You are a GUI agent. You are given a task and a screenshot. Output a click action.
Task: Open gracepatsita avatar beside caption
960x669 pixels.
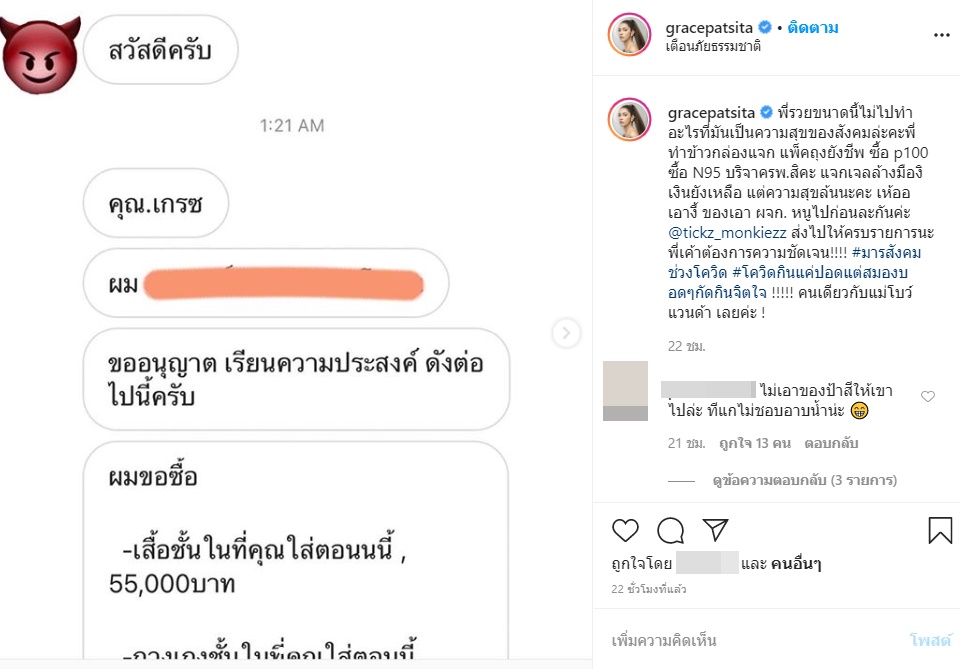(629, 119)
